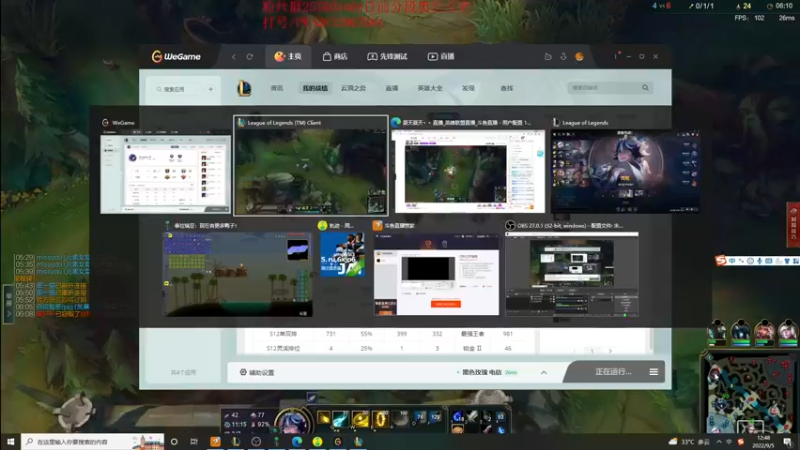800x450 pixels.
Task: Show hidden system tray icons
Action: click(719, 441)
